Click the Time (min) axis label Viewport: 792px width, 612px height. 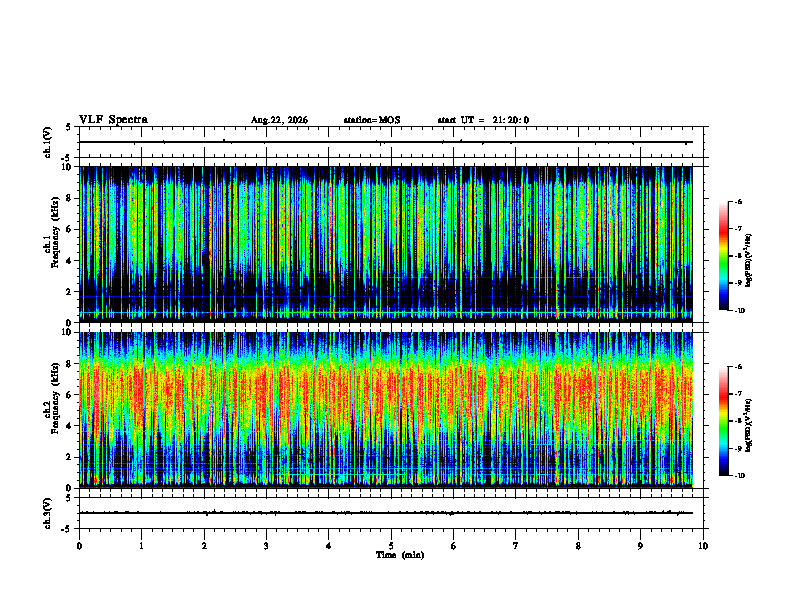pyautogui.click(x=400, y=555)
